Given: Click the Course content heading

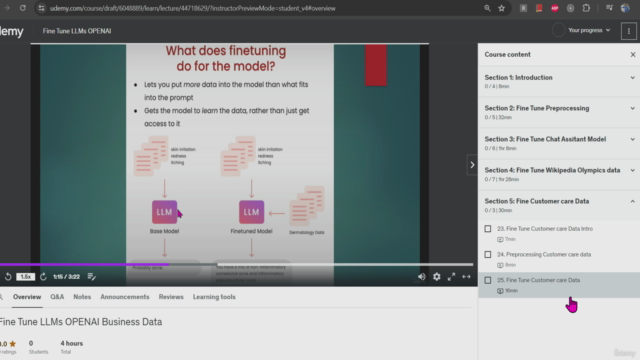Looking at the screenshot, I should point(507,54).
